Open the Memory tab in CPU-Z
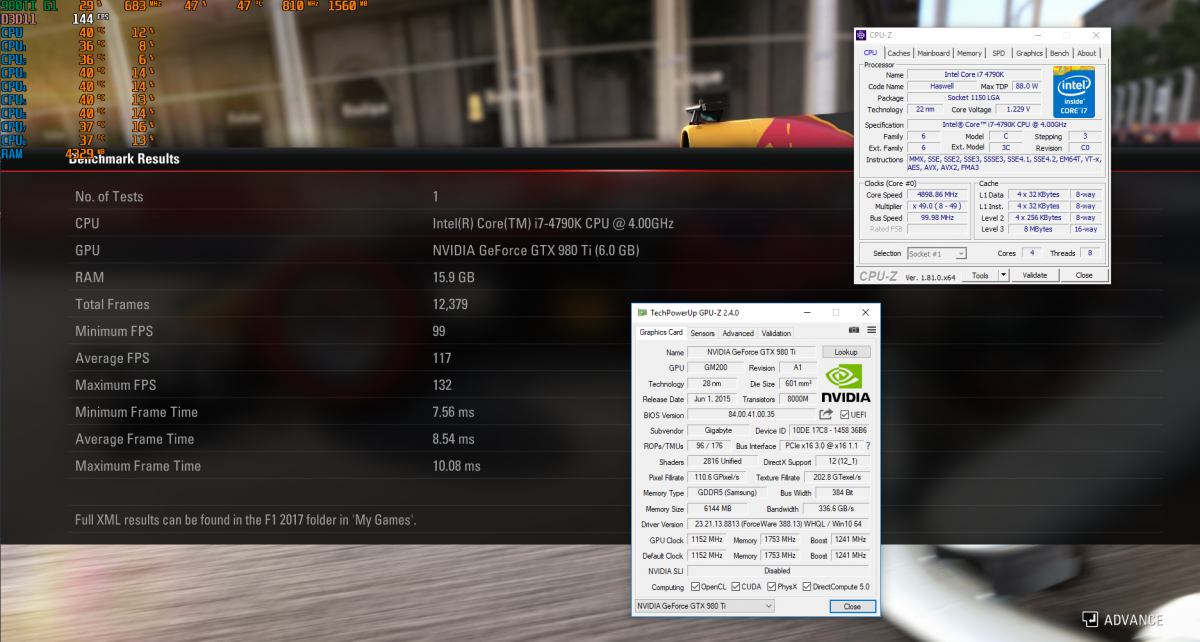1200x642 pixels. (969, 53)
